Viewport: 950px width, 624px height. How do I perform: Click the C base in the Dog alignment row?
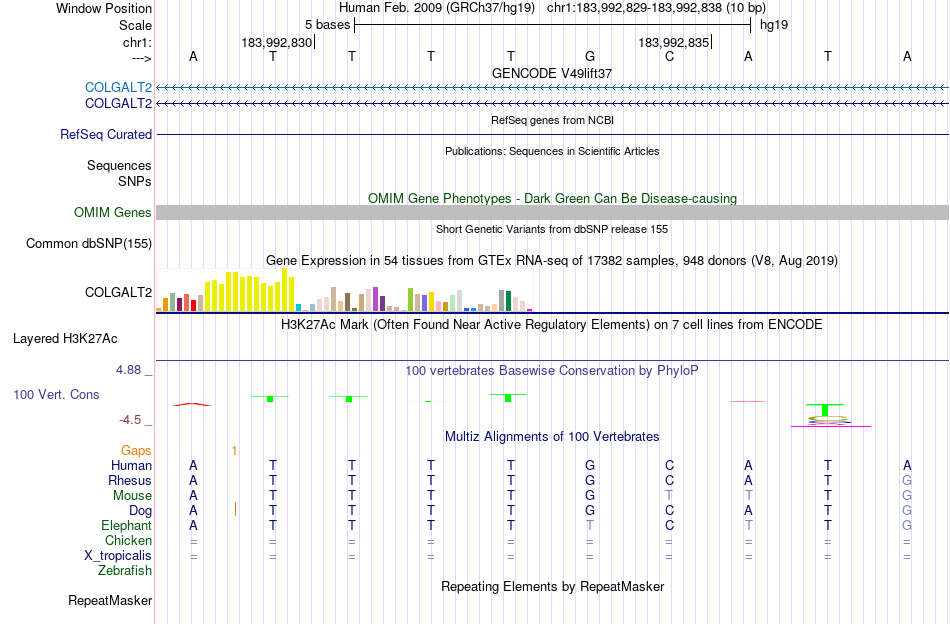point(669,511)
